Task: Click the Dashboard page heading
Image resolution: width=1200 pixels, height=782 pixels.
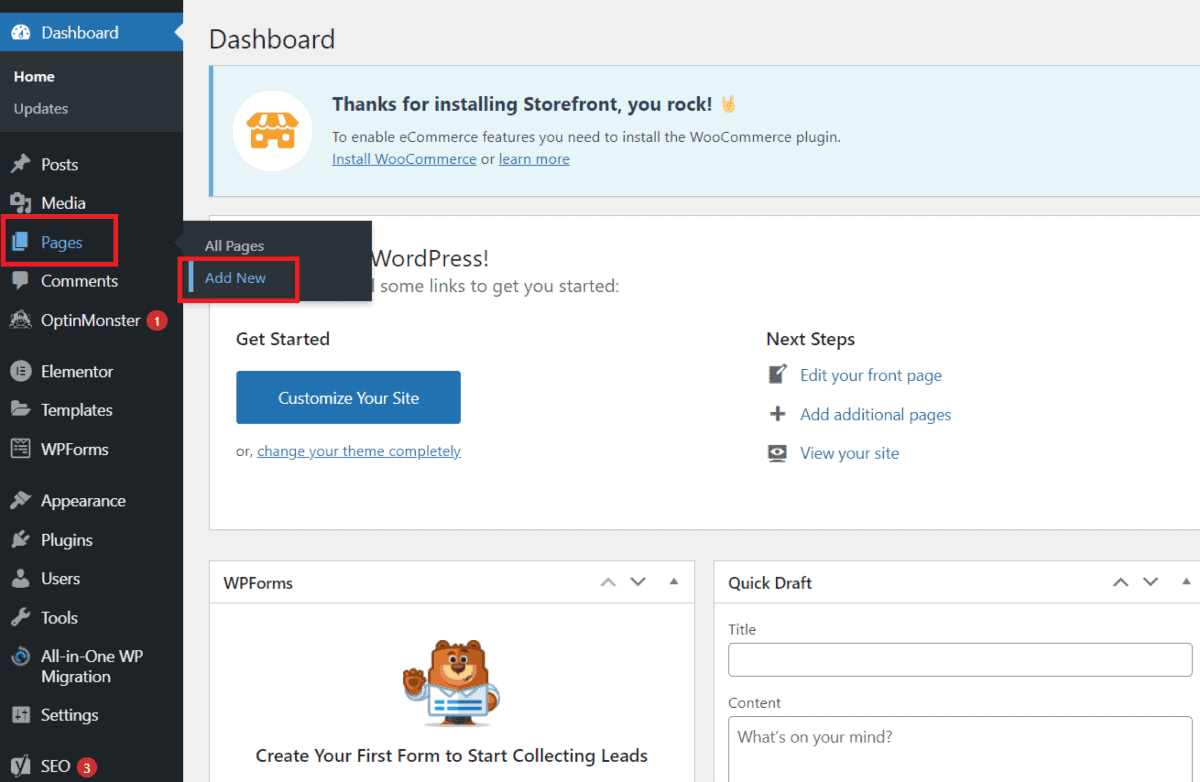Action: tap(272, 39)
